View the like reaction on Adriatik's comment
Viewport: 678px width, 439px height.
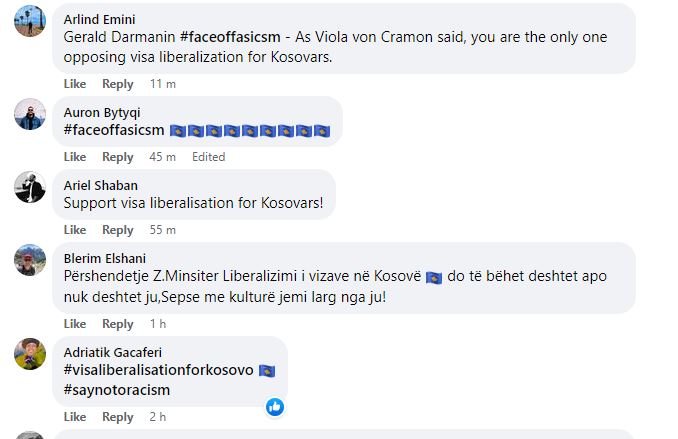[275, 407]
